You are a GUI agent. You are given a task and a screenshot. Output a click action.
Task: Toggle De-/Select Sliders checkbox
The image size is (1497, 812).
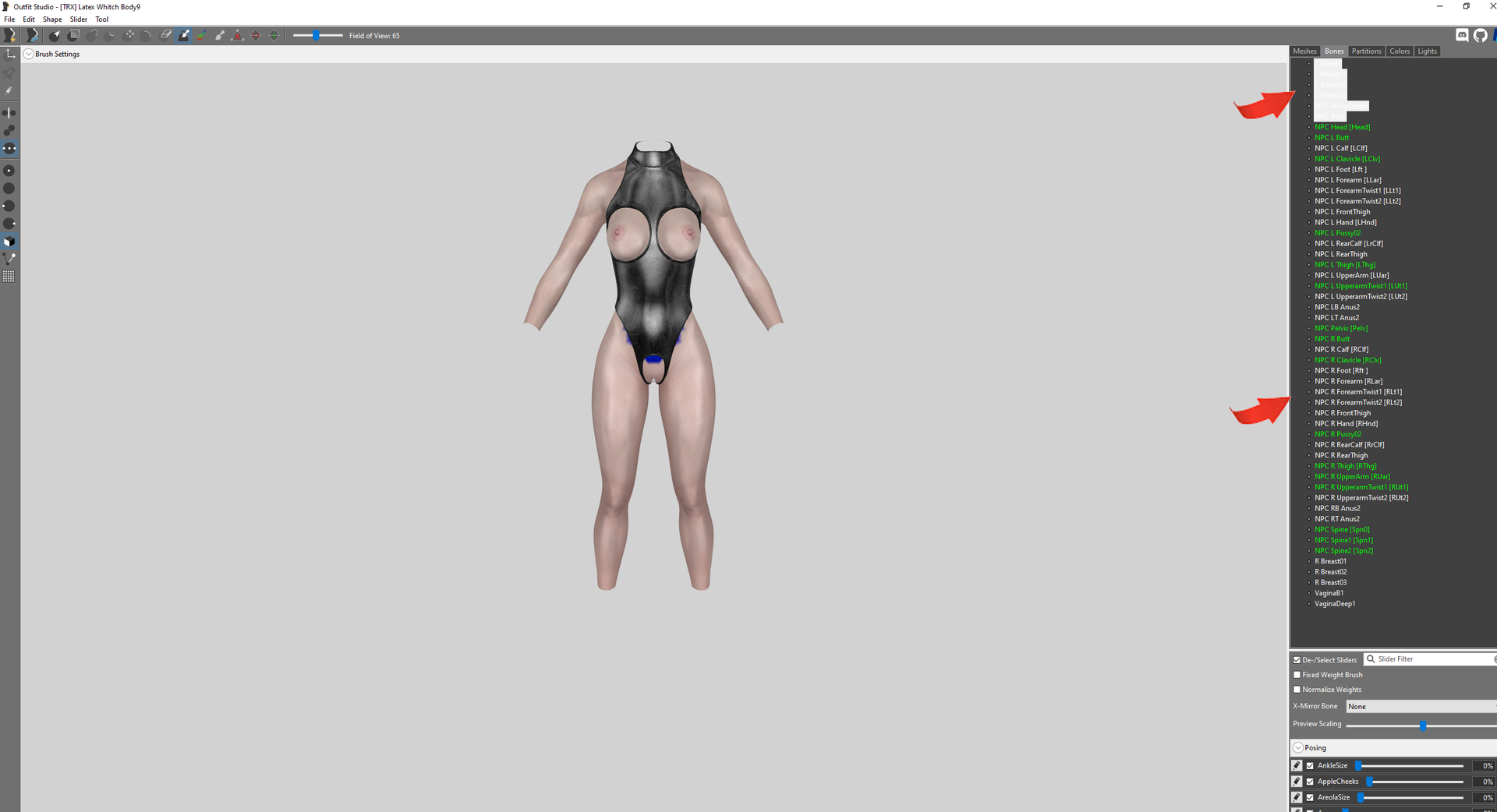pyautogui.click(x=1297, y=660)
